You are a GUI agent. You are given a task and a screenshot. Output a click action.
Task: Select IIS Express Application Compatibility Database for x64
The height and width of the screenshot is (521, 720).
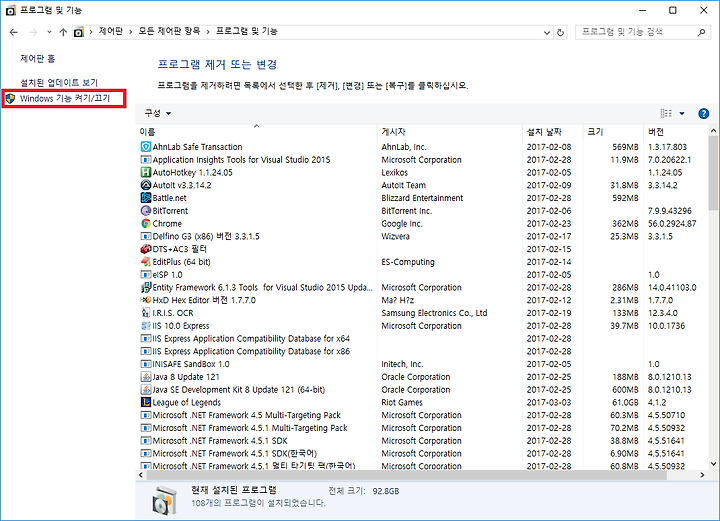[x=422, y=338]
